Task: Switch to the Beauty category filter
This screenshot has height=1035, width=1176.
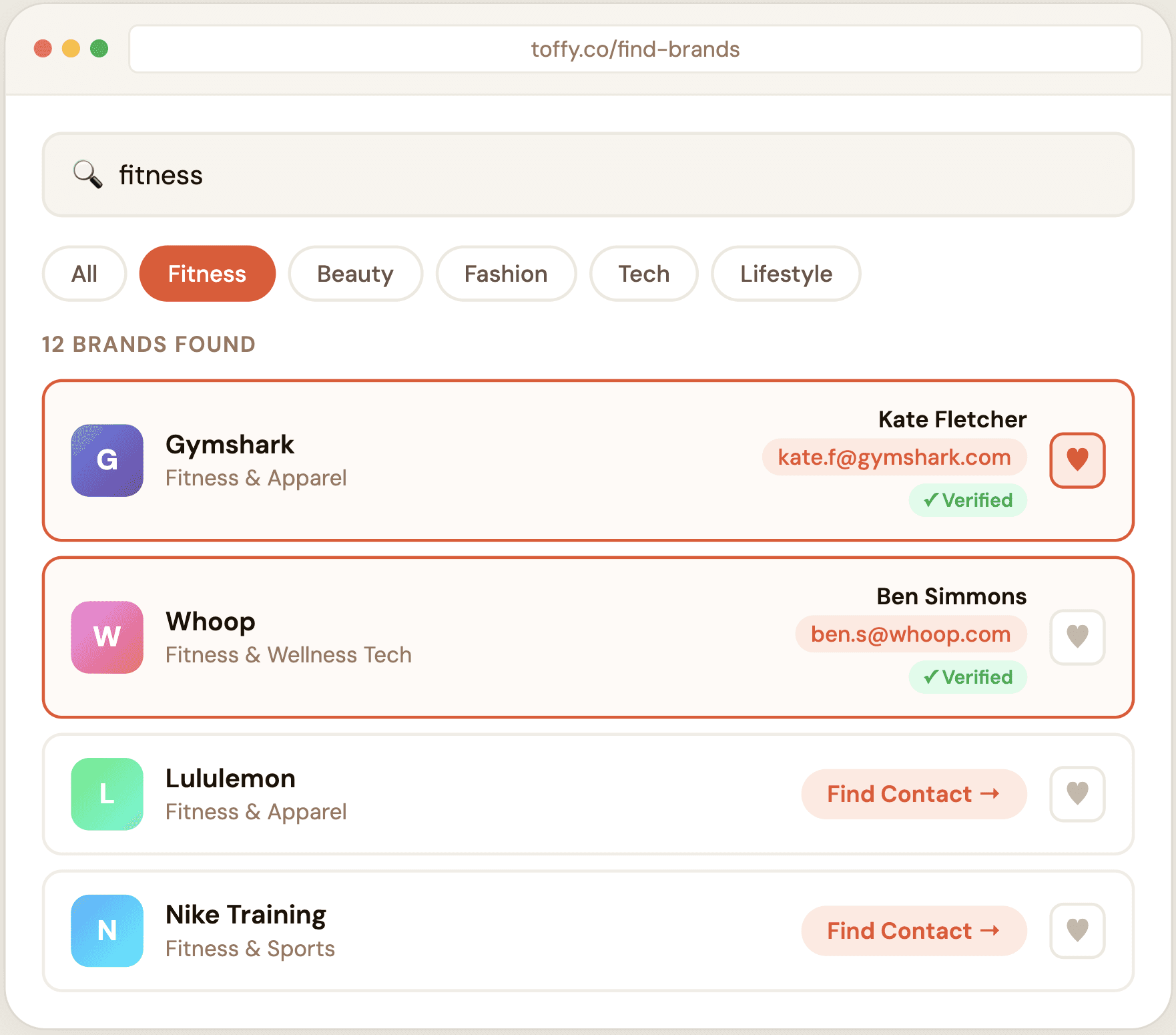Action: 355,274
